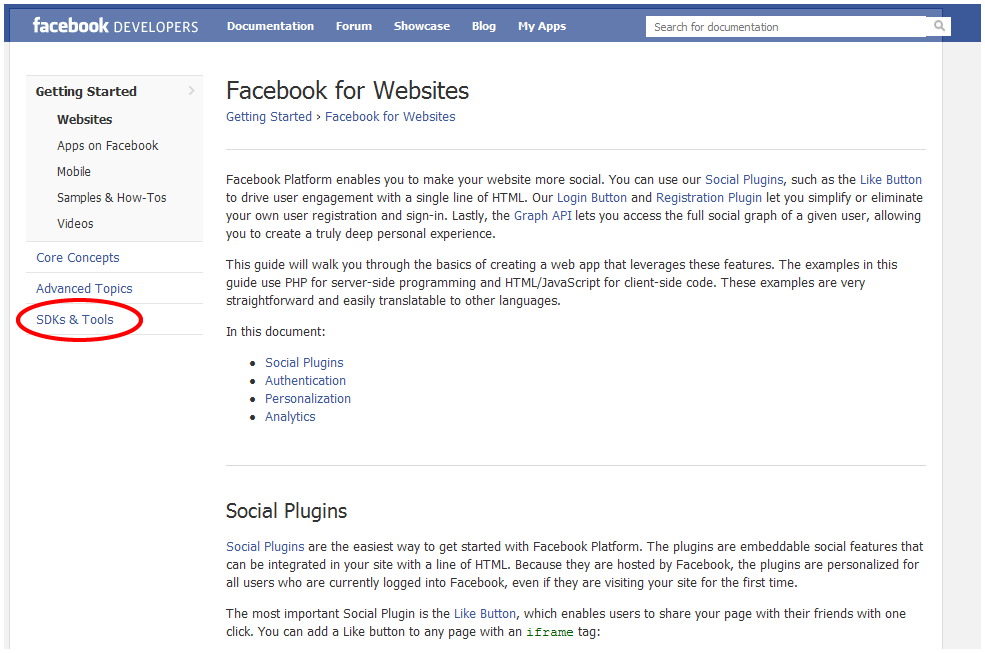This screenshot has width=985, height=653.
Task: Expand Core Concepts in sidebar
Action: (78, 257)
